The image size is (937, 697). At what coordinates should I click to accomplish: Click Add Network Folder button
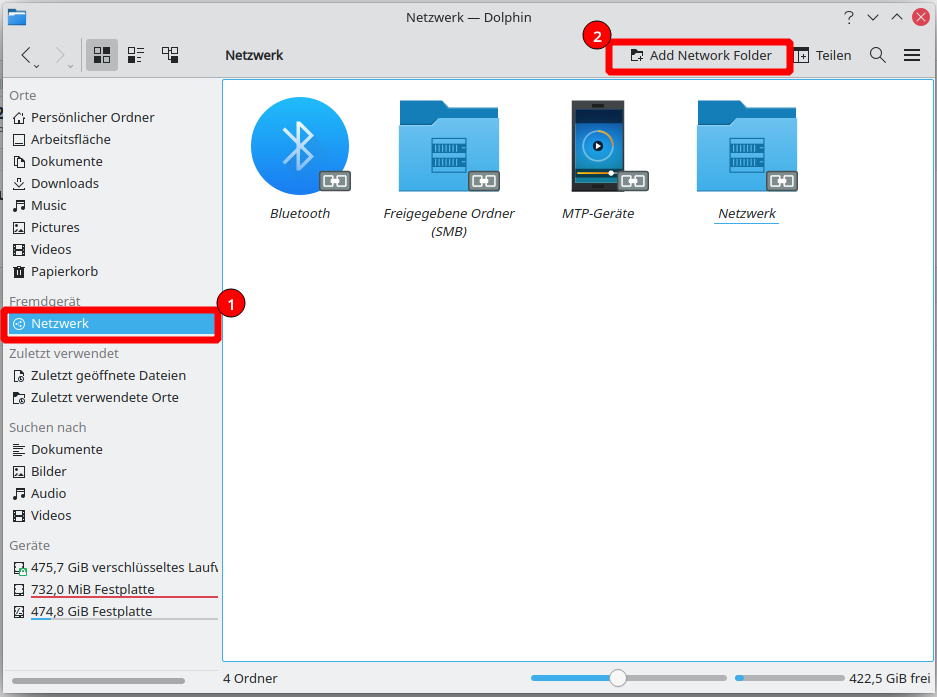point(700,56)
